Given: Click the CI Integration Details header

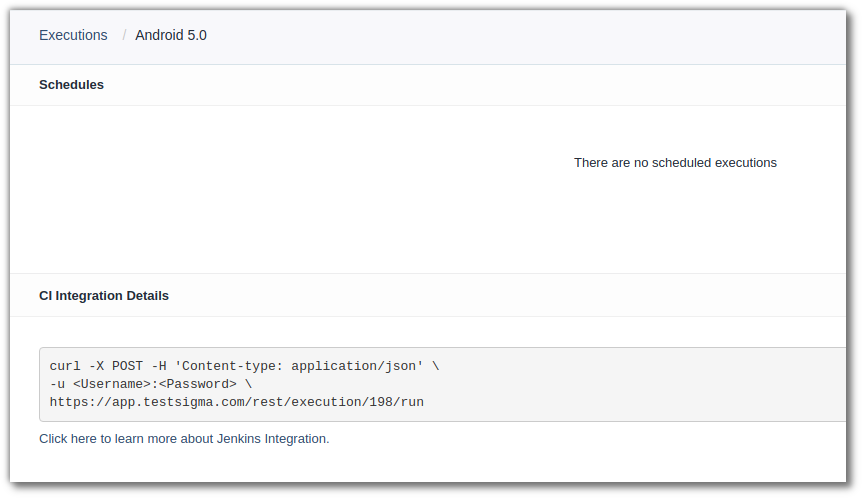Looking at the screenshot, I should pyautogui.click(x=104, y=296).
